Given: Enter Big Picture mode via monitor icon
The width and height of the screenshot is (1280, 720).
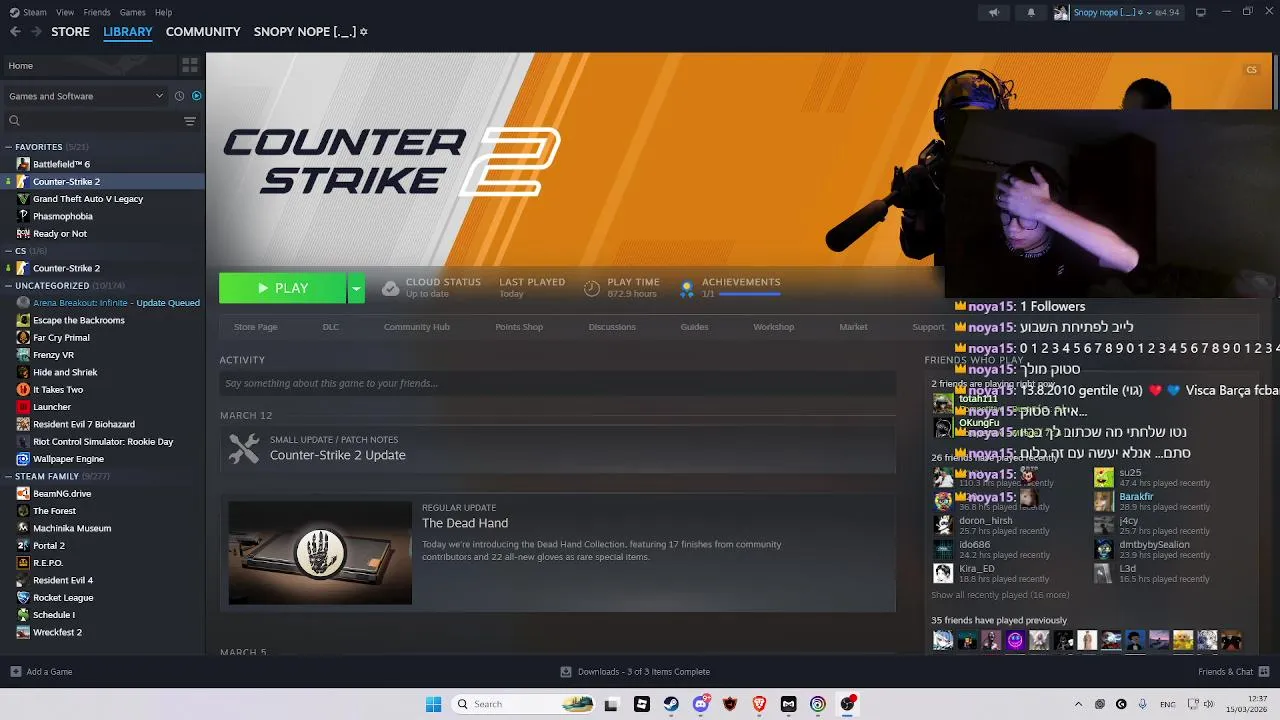Looking at the screenshot, I should click(x=1201, y=12).
